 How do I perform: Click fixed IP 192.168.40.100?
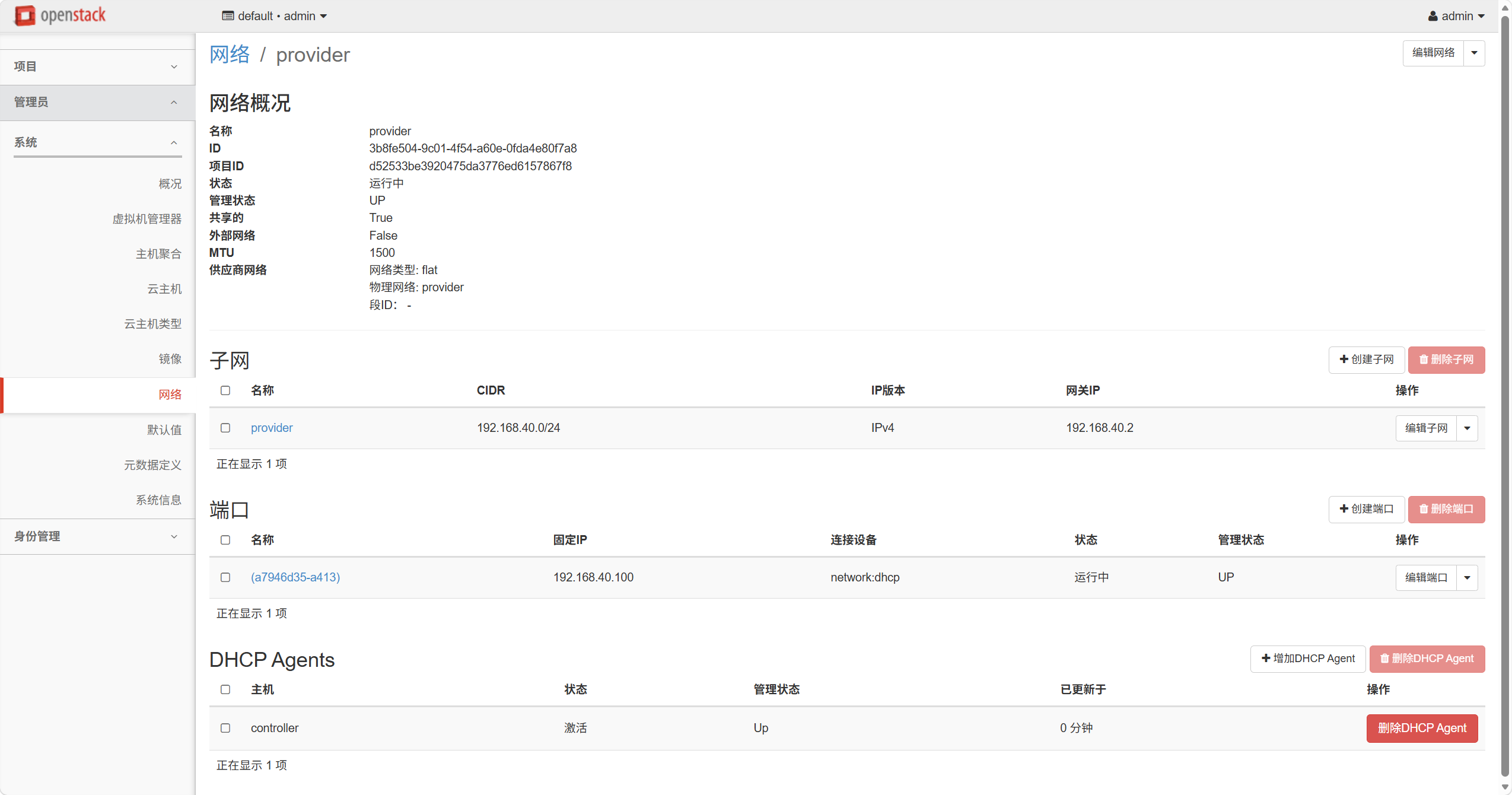(x=593, y=577)
